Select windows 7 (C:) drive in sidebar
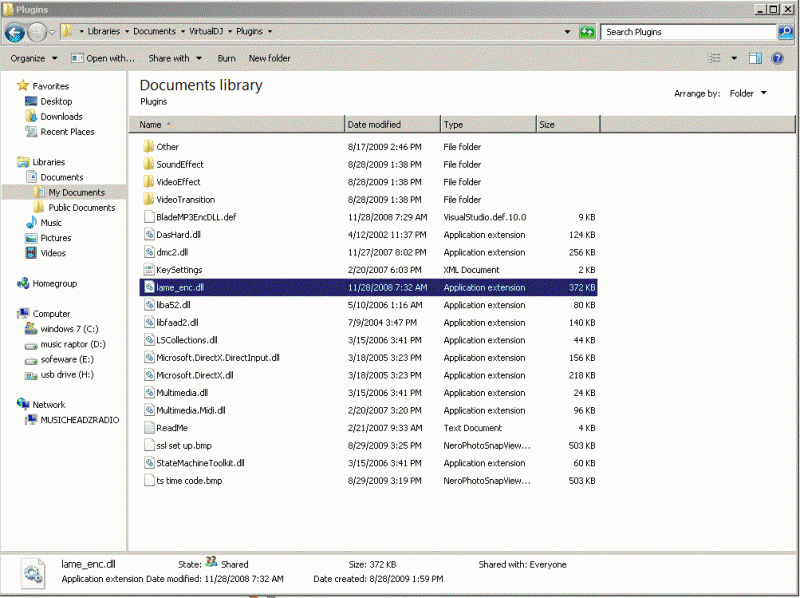Image resolution: width=800 pixels, height=598 pixels. (x=69, y=329)
